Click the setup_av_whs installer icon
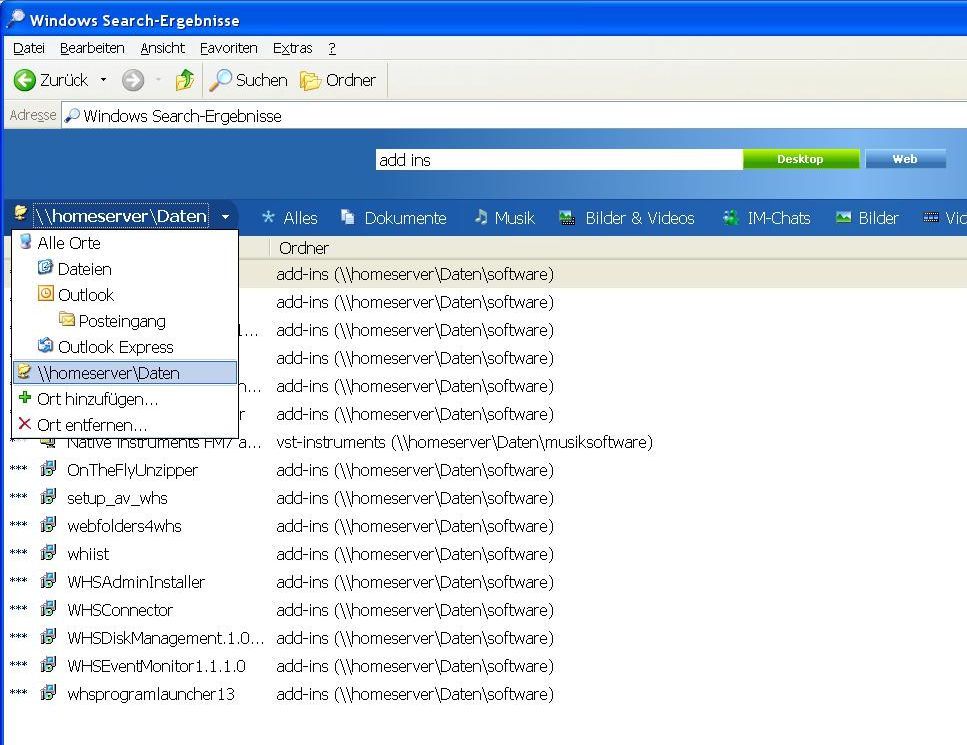967x745 pixels. point(48,497)
